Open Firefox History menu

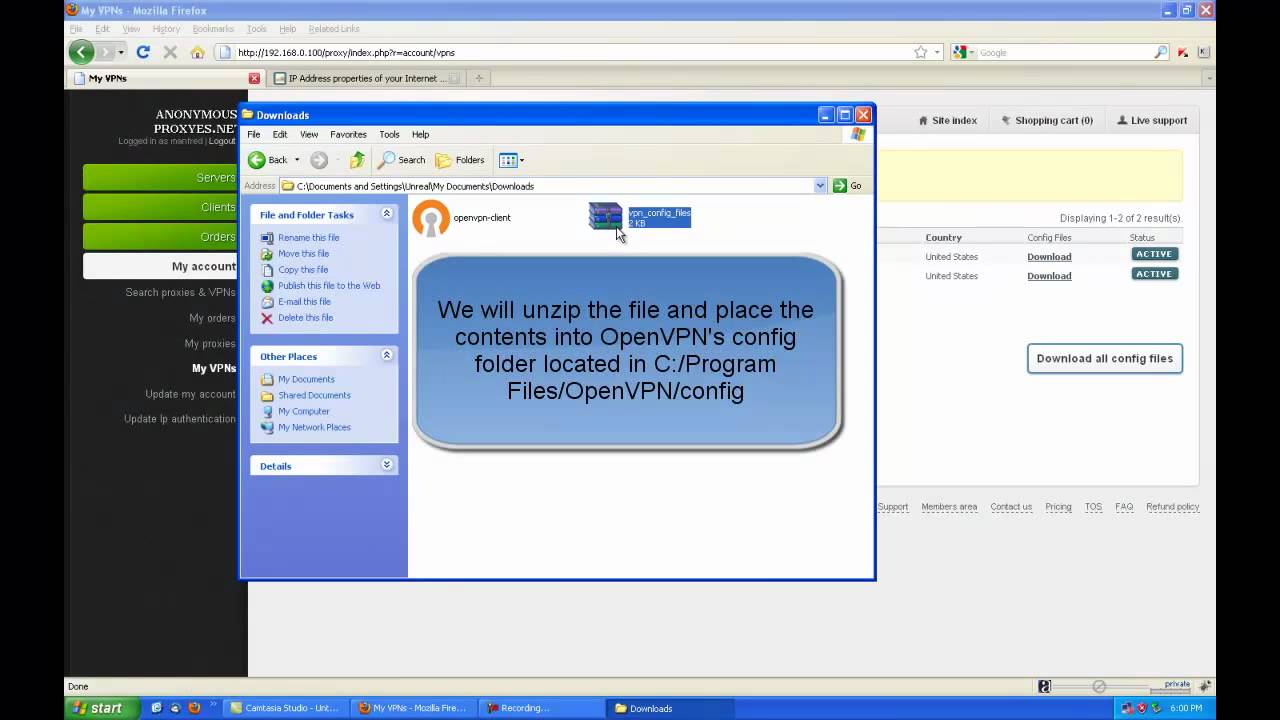166,29
